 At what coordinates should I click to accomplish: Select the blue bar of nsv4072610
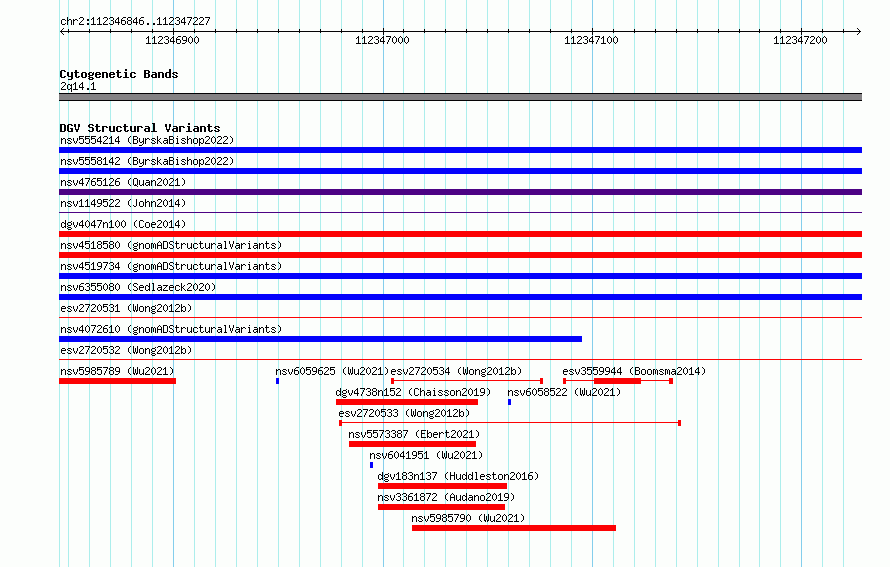[321, 339]
